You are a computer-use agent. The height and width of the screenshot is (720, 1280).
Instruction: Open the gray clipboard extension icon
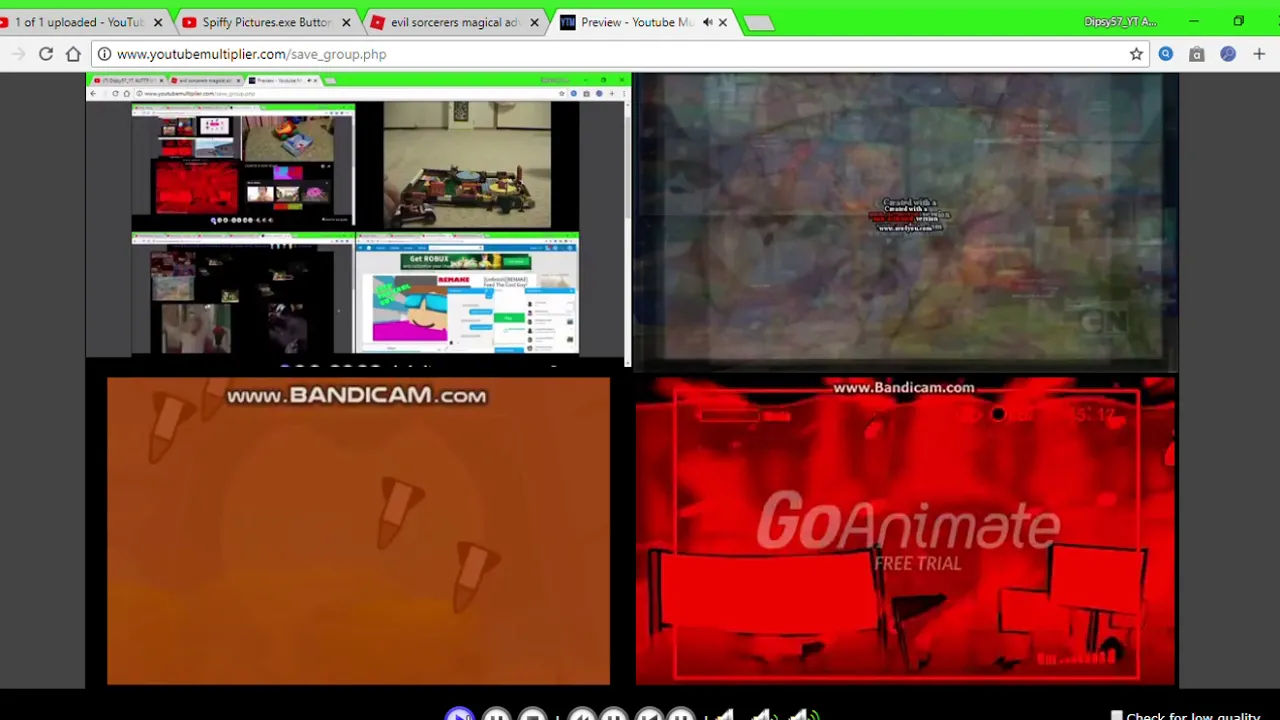point(1196,54)
